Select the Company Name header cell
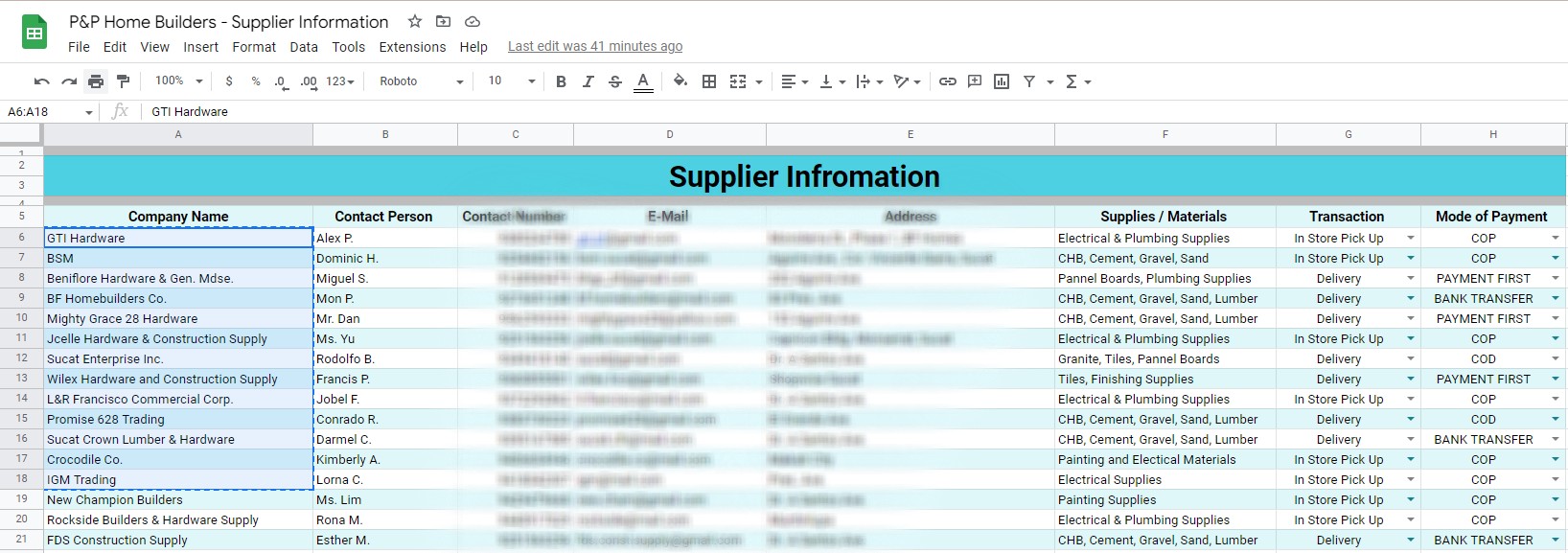 (x=178, y=217)
